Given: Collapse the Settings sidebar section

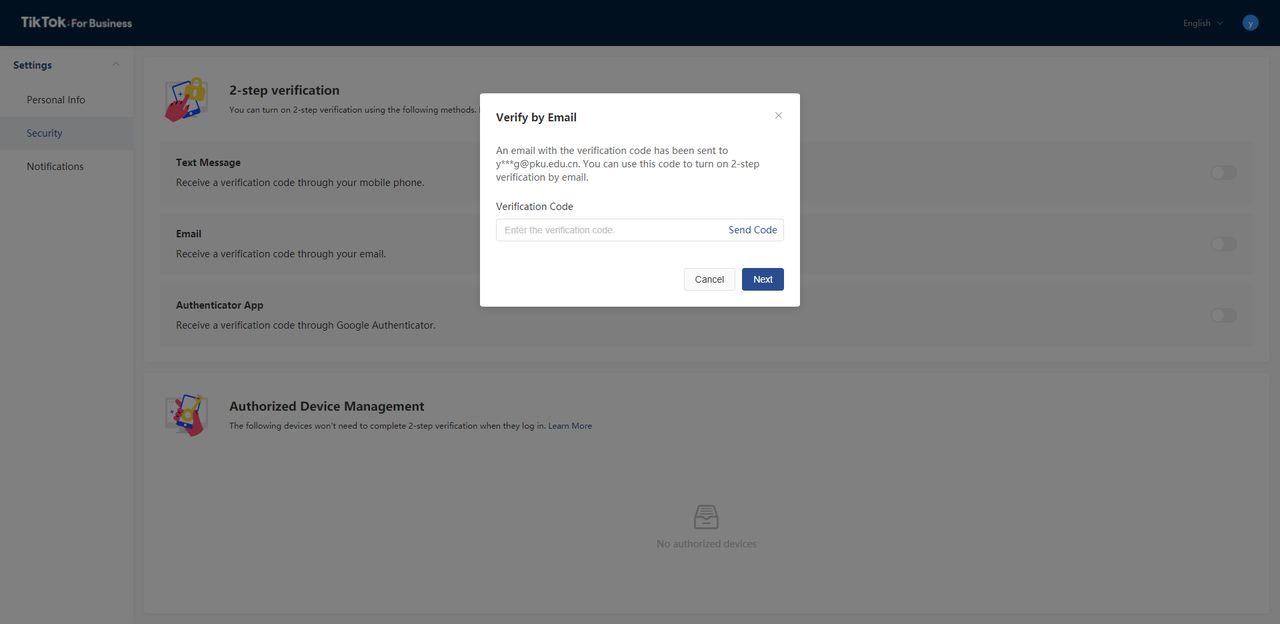Looking at the screenshot, I should coord(116,65).
